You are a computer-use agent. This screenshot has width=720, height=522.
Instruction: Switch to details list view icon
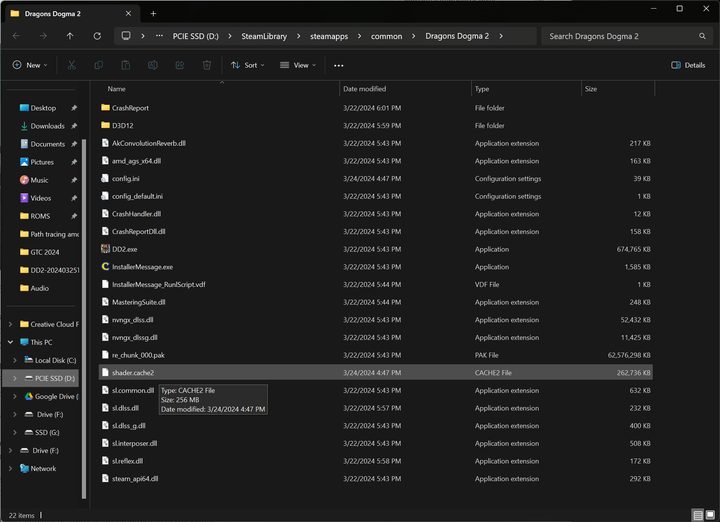click(698, 515)
